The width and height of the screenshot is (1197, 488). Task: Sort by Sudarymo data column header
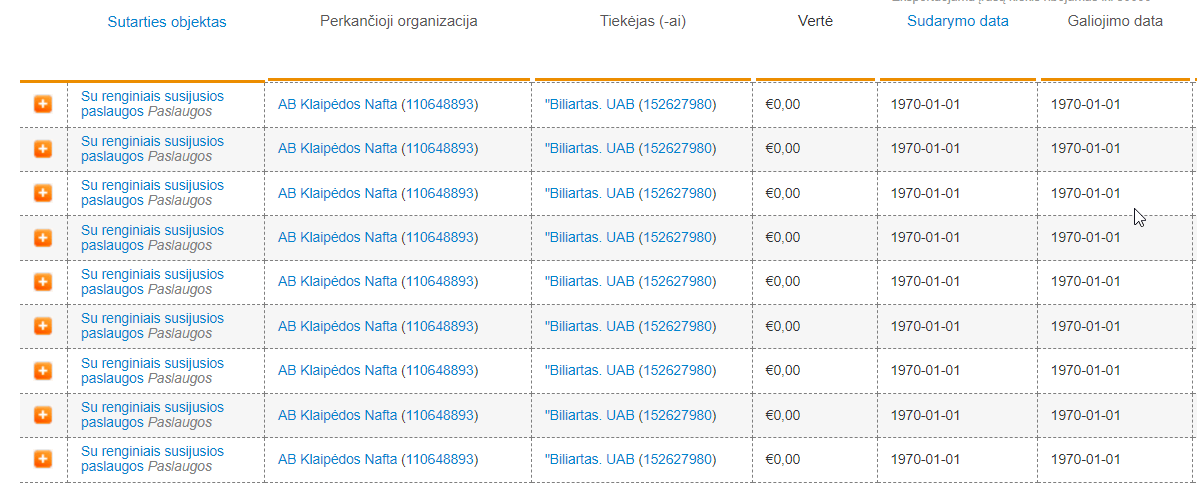point(957,21)
